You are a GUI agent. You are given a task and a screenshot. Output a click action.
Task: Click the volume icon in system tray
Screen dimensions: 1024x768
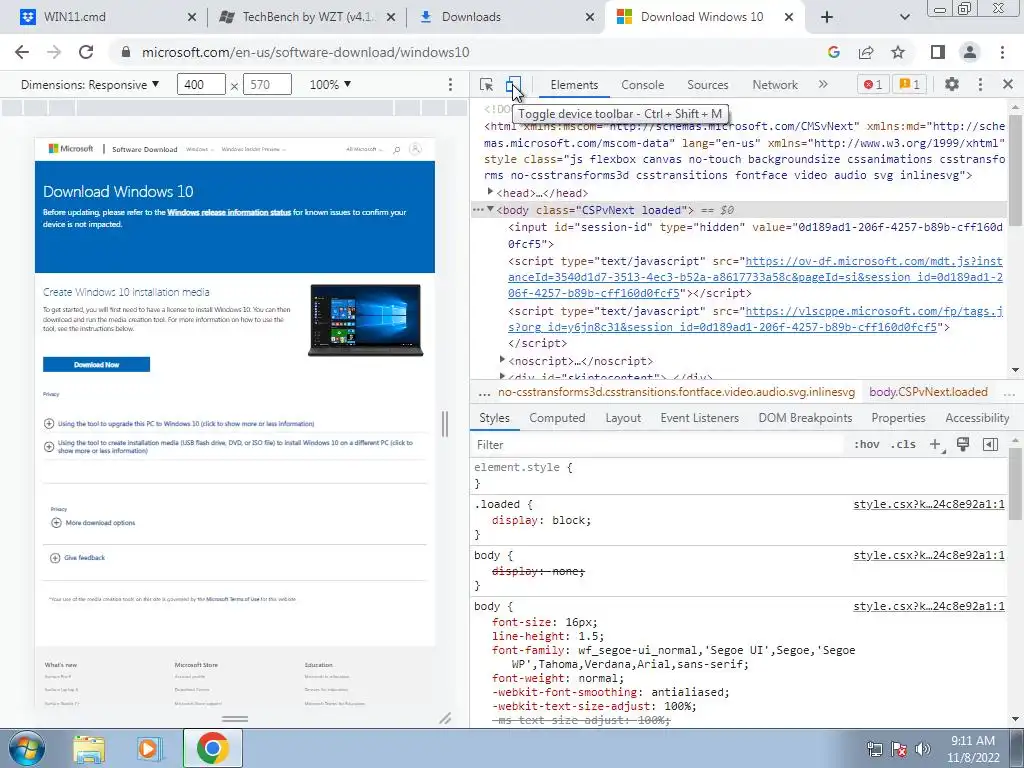(x=923, y=749)
